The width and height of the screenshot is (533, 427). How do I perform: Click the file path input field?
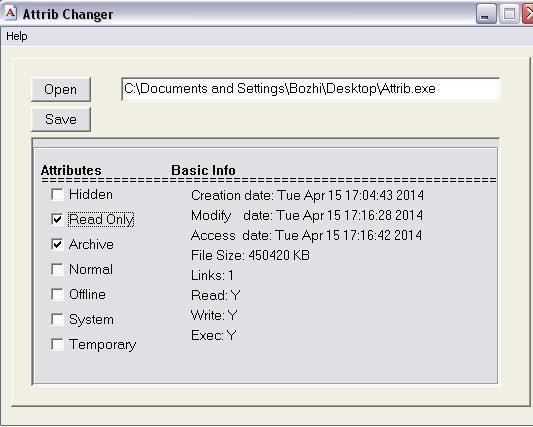tap(310, 89)
